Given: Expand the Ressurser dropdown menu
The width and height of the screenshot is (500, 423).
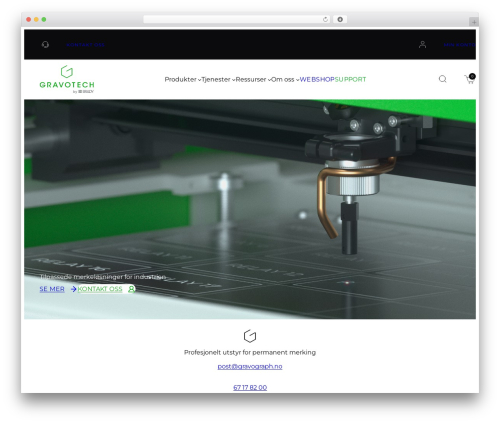Looking at the screenshot, I should point(253,79).
